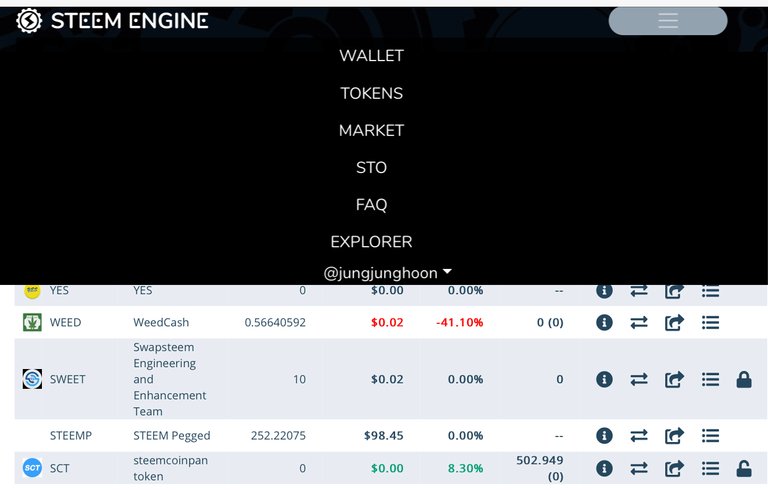Collapse the hamburger navigation menu
The image size is (768, 490).
click(x=668, y=21)
